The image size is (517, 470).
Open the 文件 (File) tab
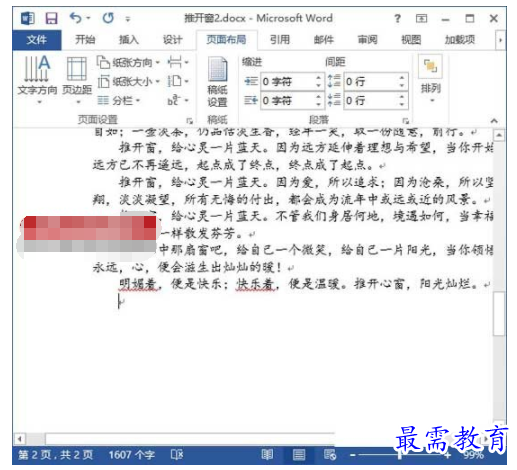pos(37,40)
